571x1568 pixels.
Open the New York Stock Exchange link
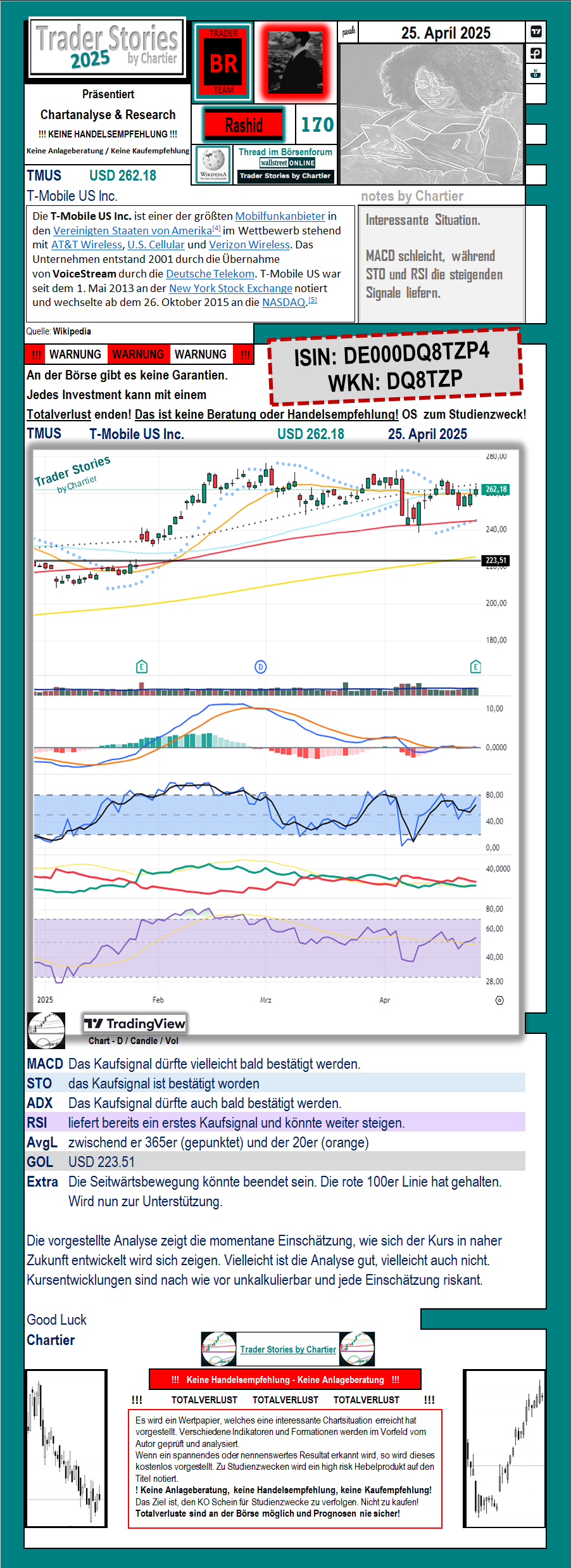tap(230, 288)
